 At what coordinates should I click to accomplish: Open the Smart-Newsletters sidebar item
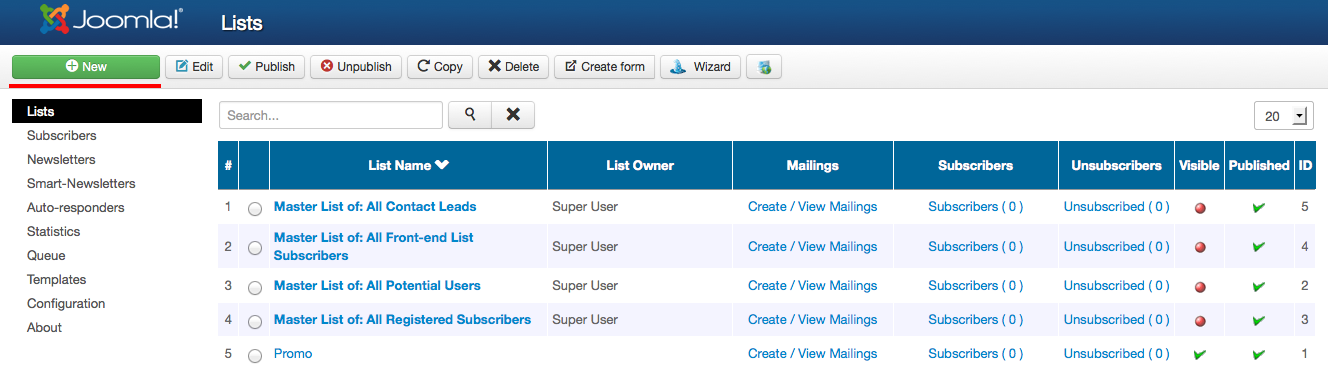click(81, 183)
